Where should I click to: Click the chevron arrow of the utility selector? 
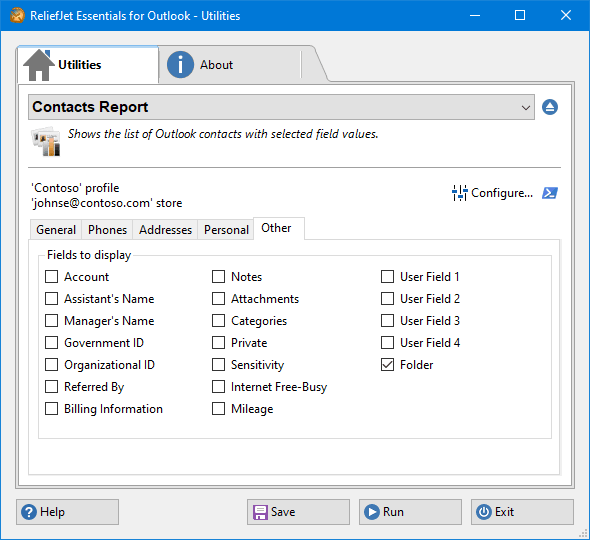point(526,108)
